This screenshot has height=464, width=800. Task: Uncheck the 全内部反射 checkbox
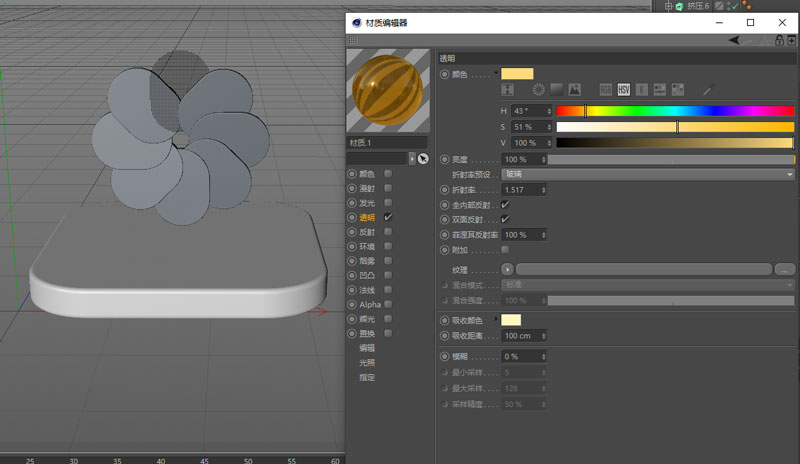[505, 204]
